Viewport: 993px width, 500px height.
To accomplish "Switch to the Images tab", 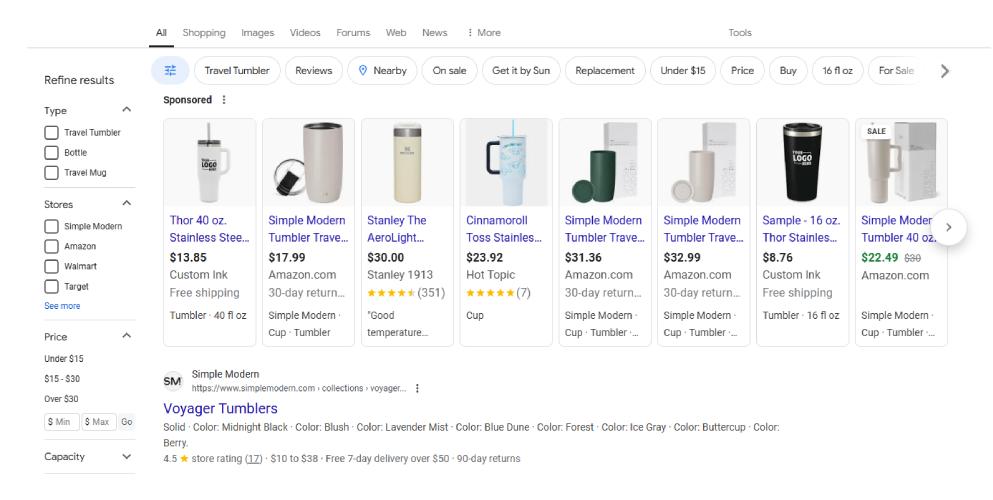I will 257,33.
